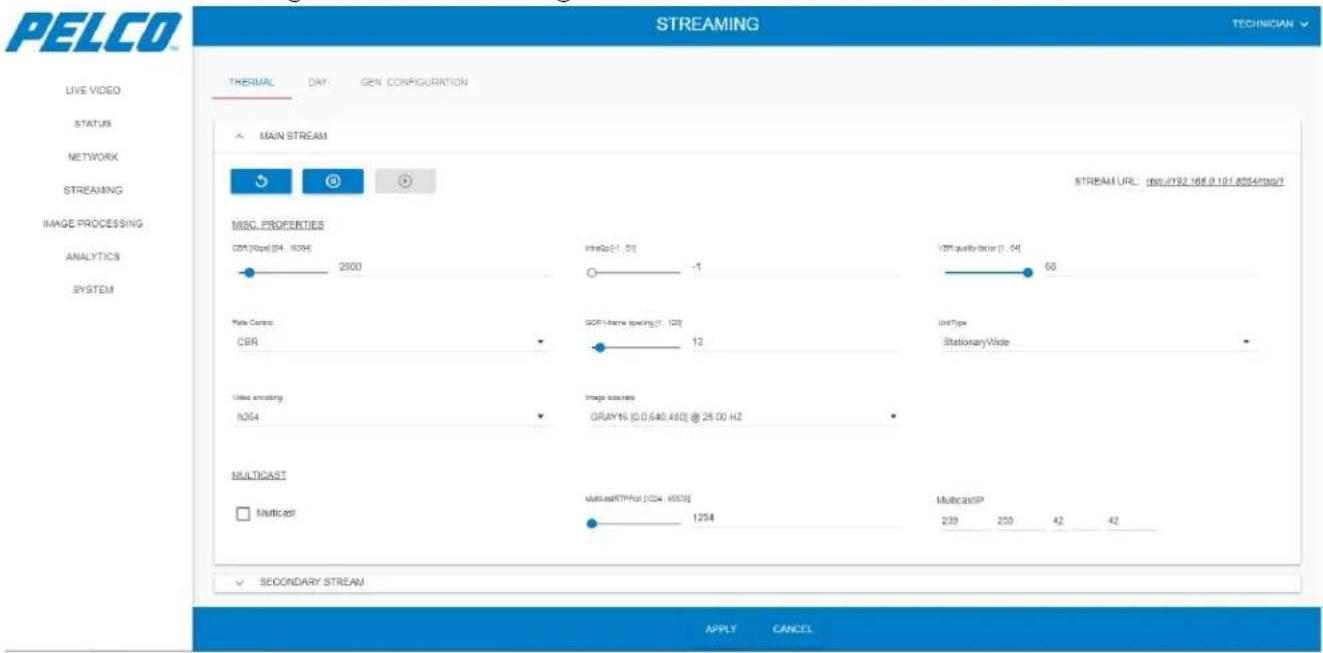The height and width of the screenshot is (653, 1323).
Task: Click the greyed-out play stream button
Action: tap(405, 181)
